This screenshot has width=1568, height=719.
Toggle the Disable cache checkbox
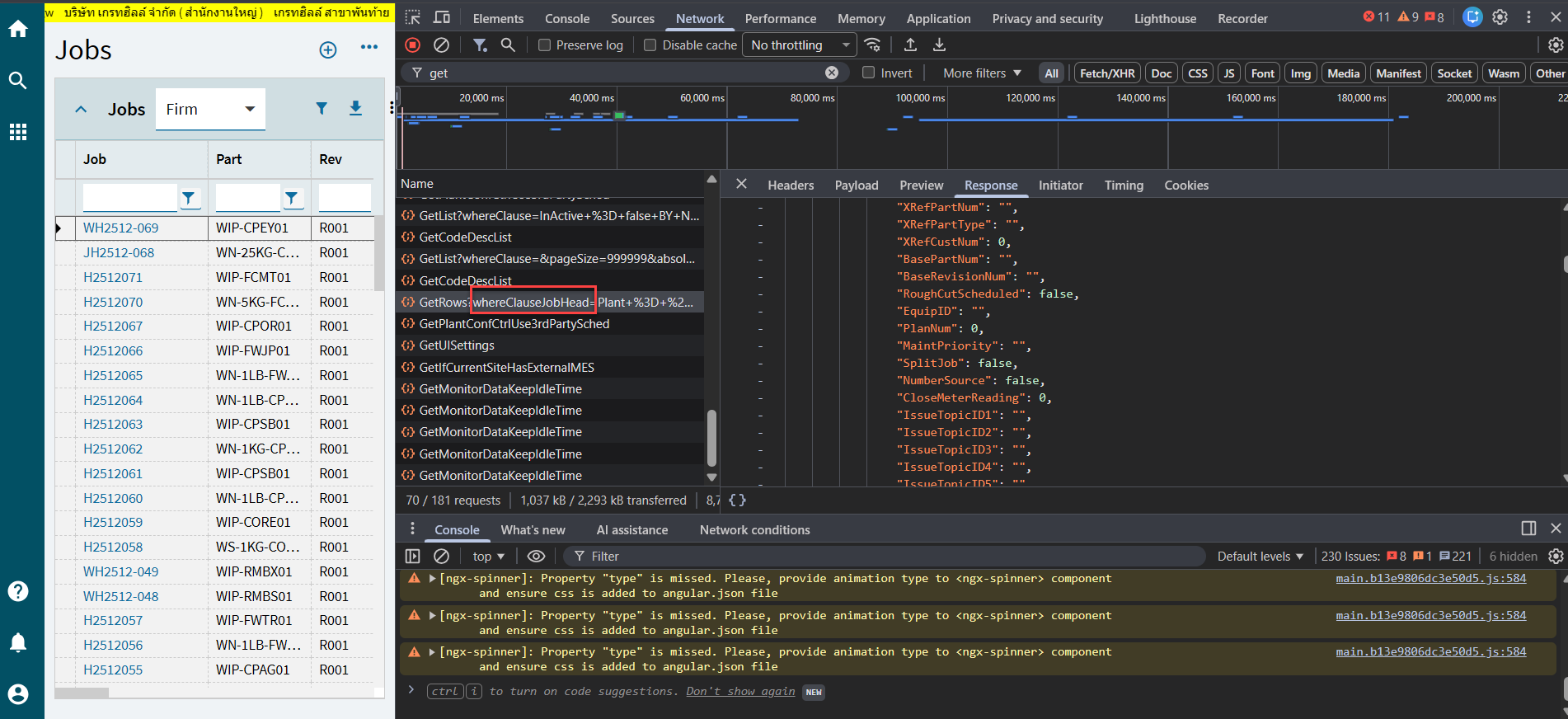coord(650,45)
